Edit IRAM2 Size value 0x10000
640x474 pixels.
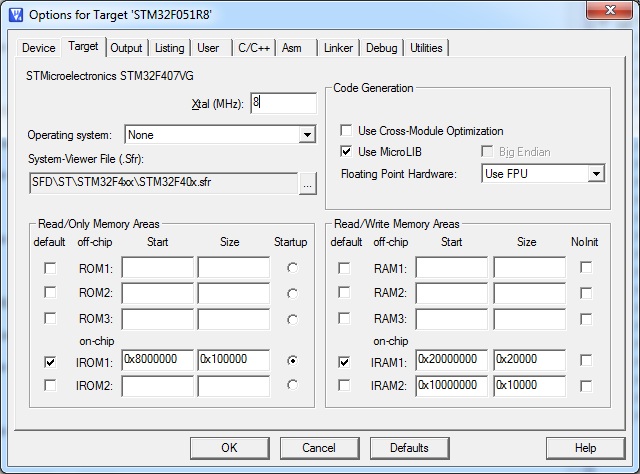(x=529, y=386)
